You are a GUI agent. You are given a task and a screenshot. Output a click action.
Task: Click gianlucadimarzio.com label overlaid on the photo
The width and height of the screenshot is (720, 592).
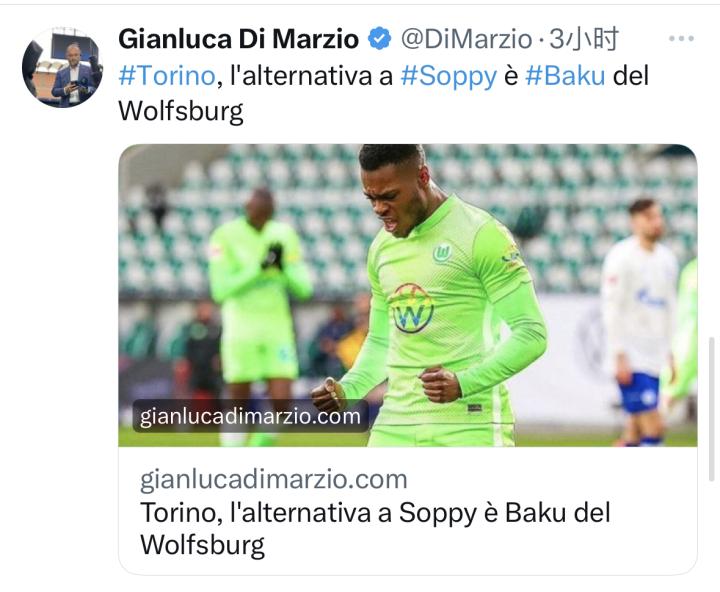point(250,416)
